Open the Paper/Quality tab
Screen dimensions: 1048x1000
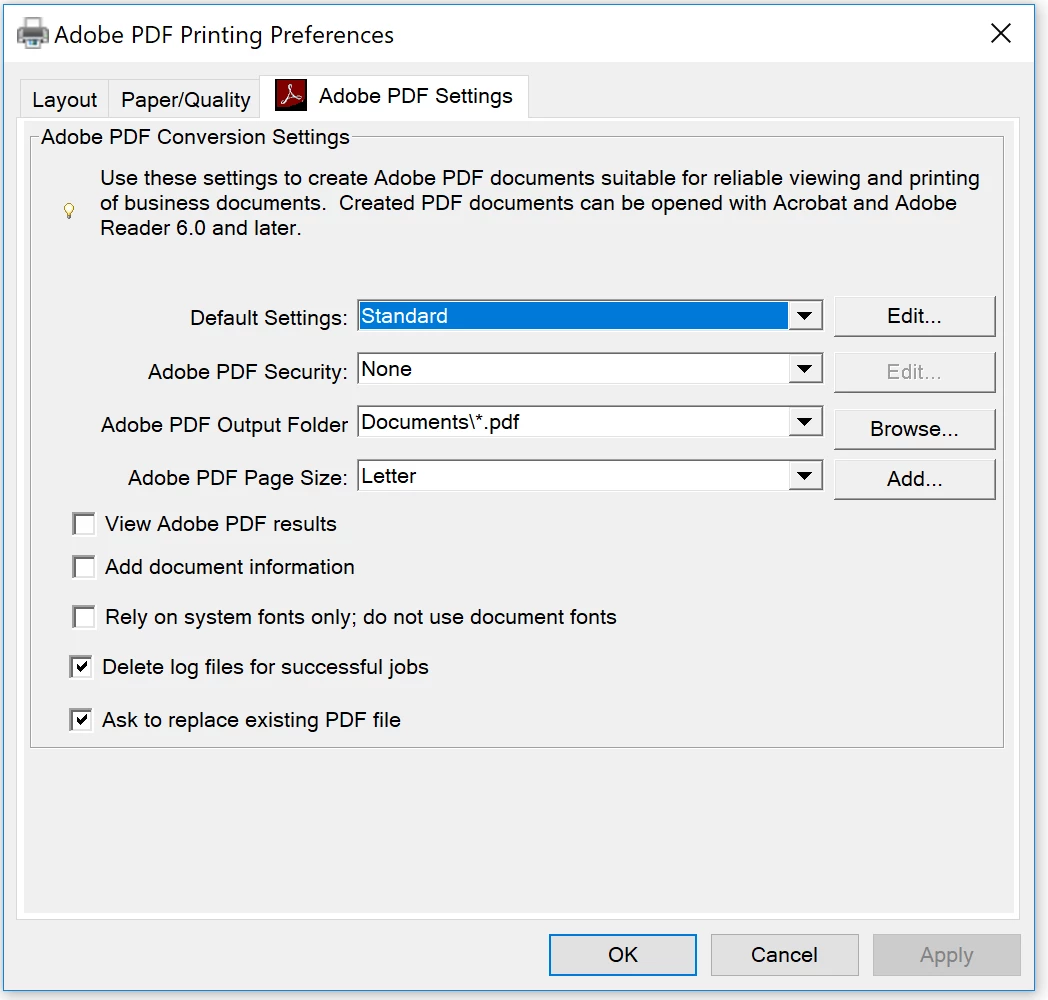tap(185, 100)
